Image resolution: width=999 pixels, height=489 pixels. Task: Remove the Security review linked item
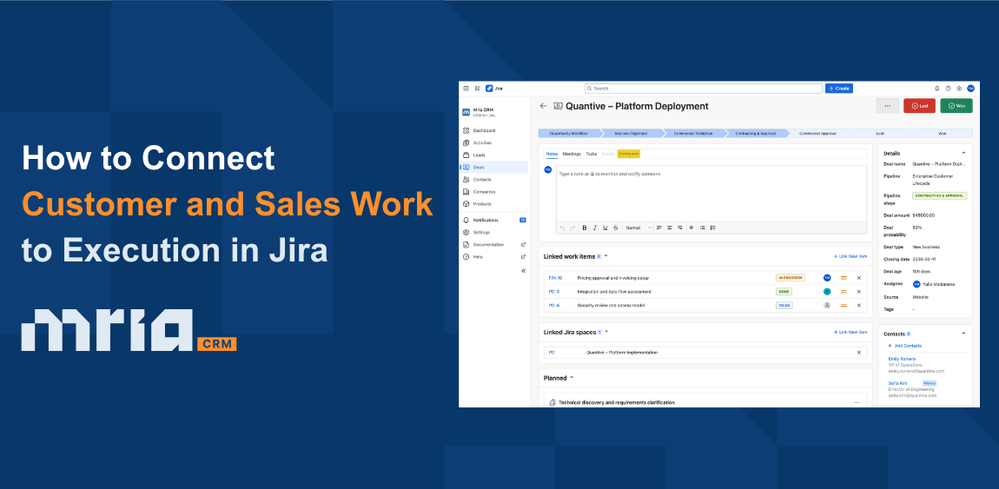coord(858,305)
